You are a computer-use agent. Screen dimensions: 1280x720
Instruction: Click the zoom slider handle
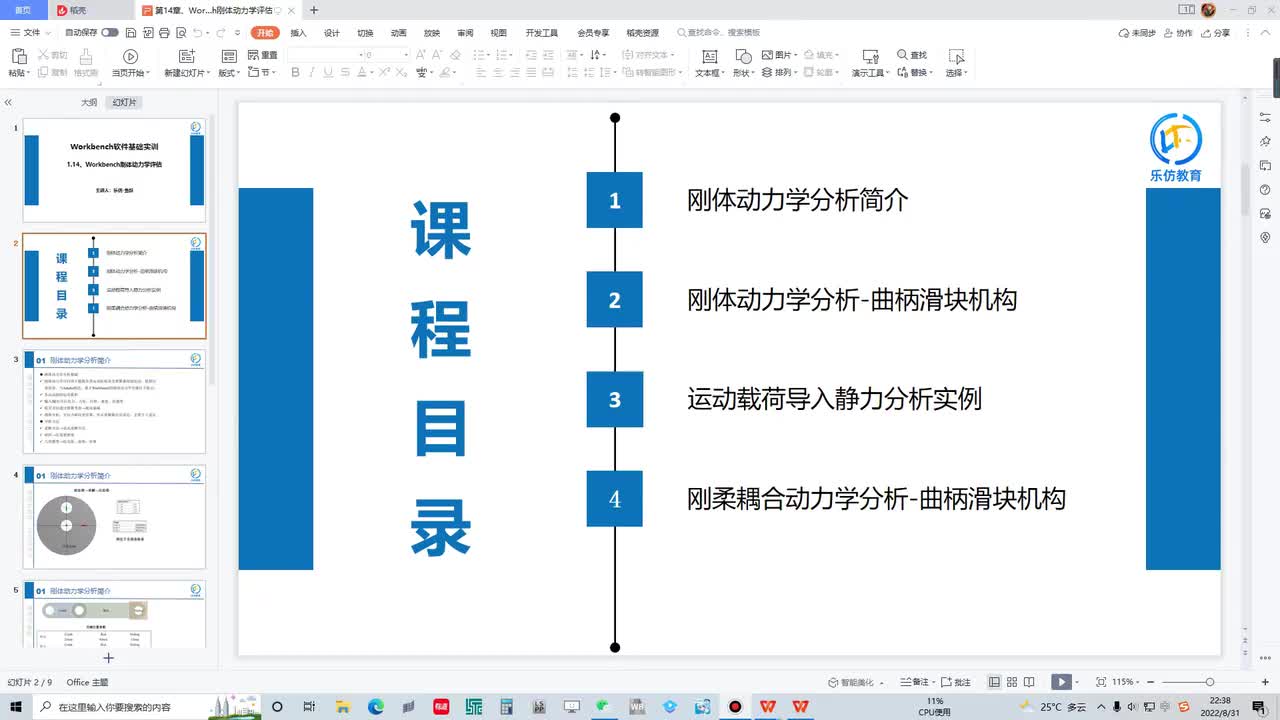coord(1210,682)
